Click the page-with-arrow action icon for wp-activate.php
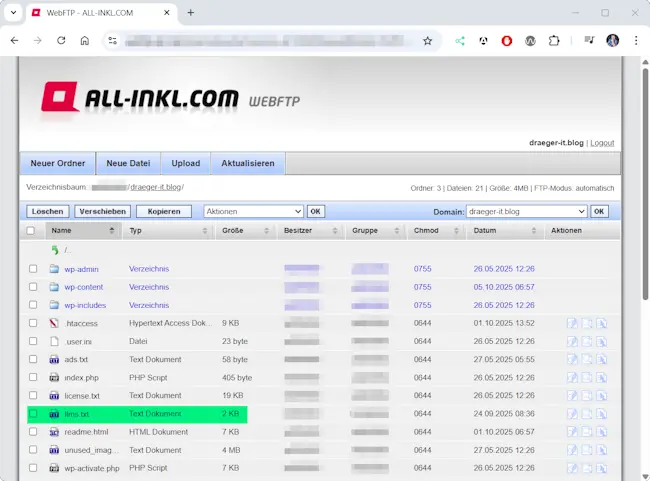 (x=601, y=468)
